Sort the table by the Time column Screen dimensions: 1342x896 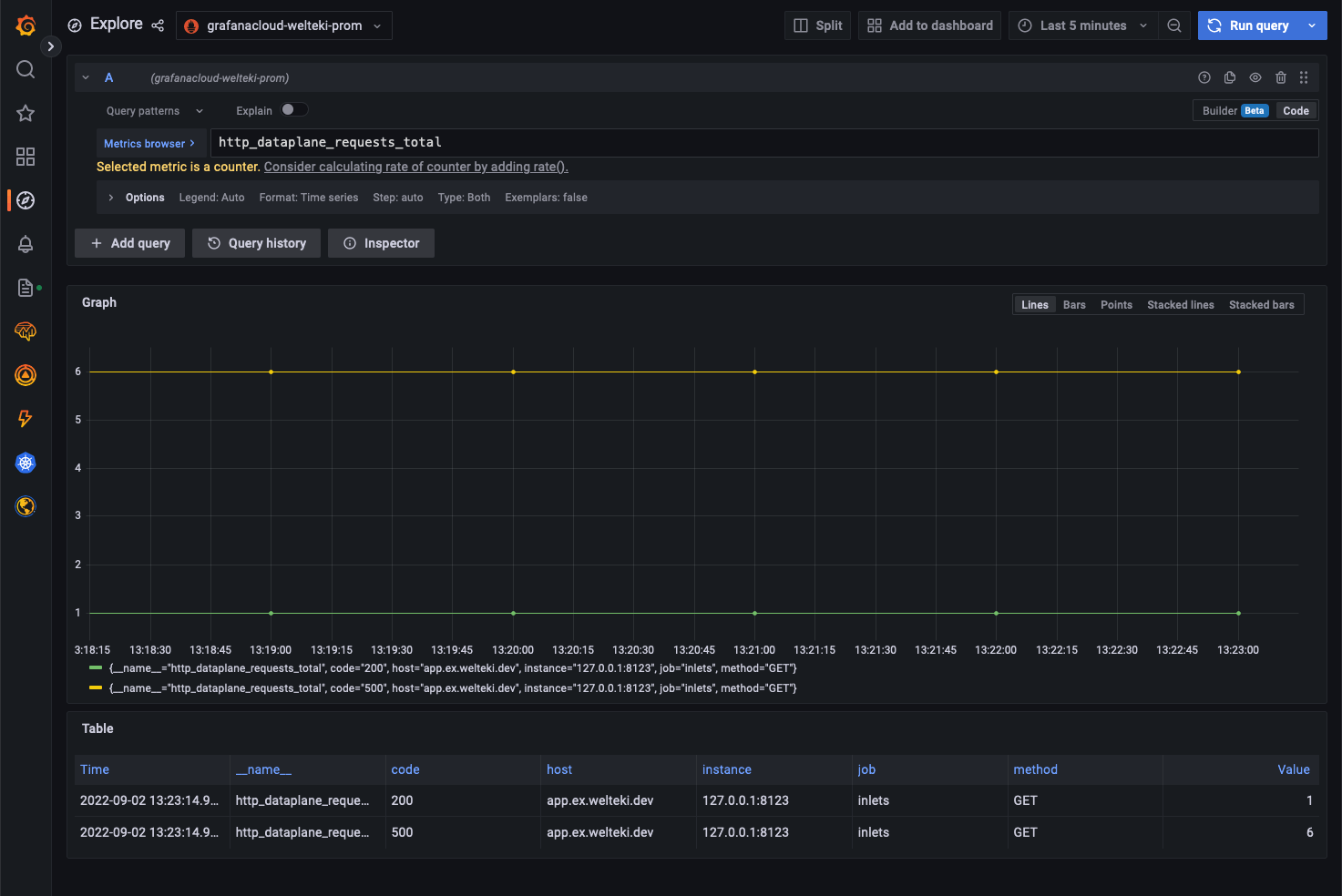tap(95, 769)
